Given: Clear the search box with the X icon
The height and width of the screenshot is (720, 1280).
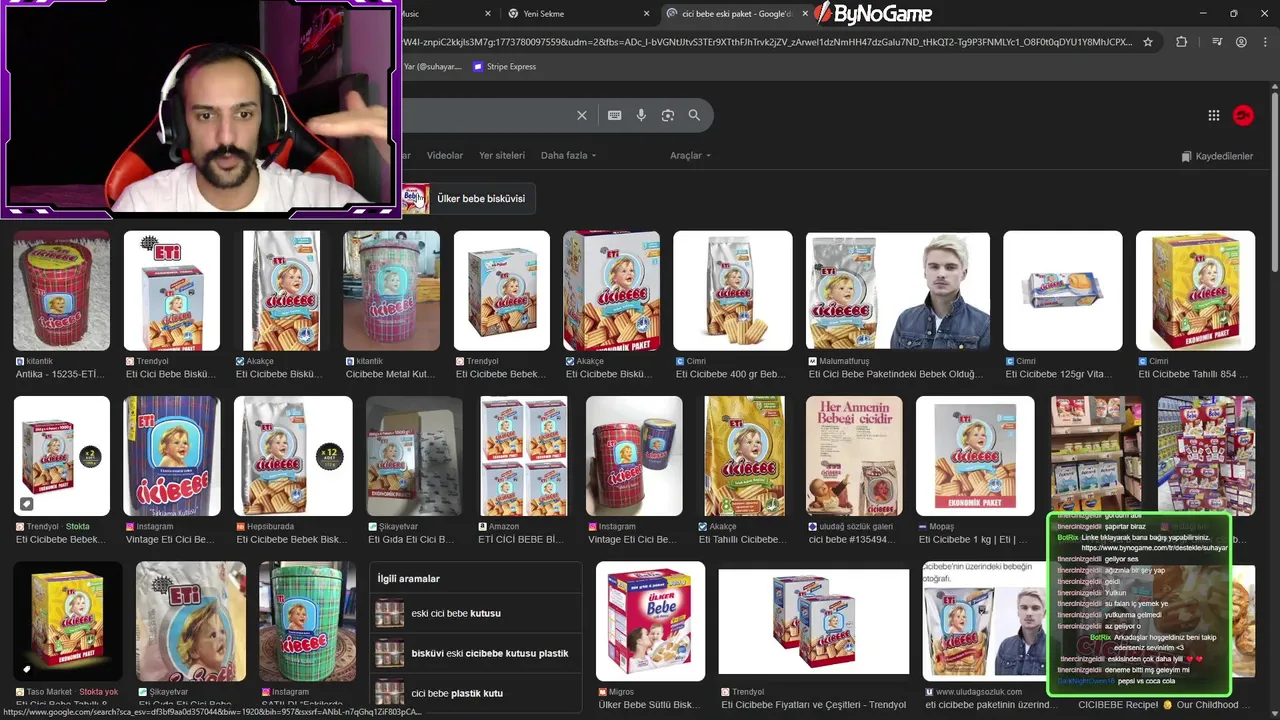Looking at the screenshot, I should 582,115.
